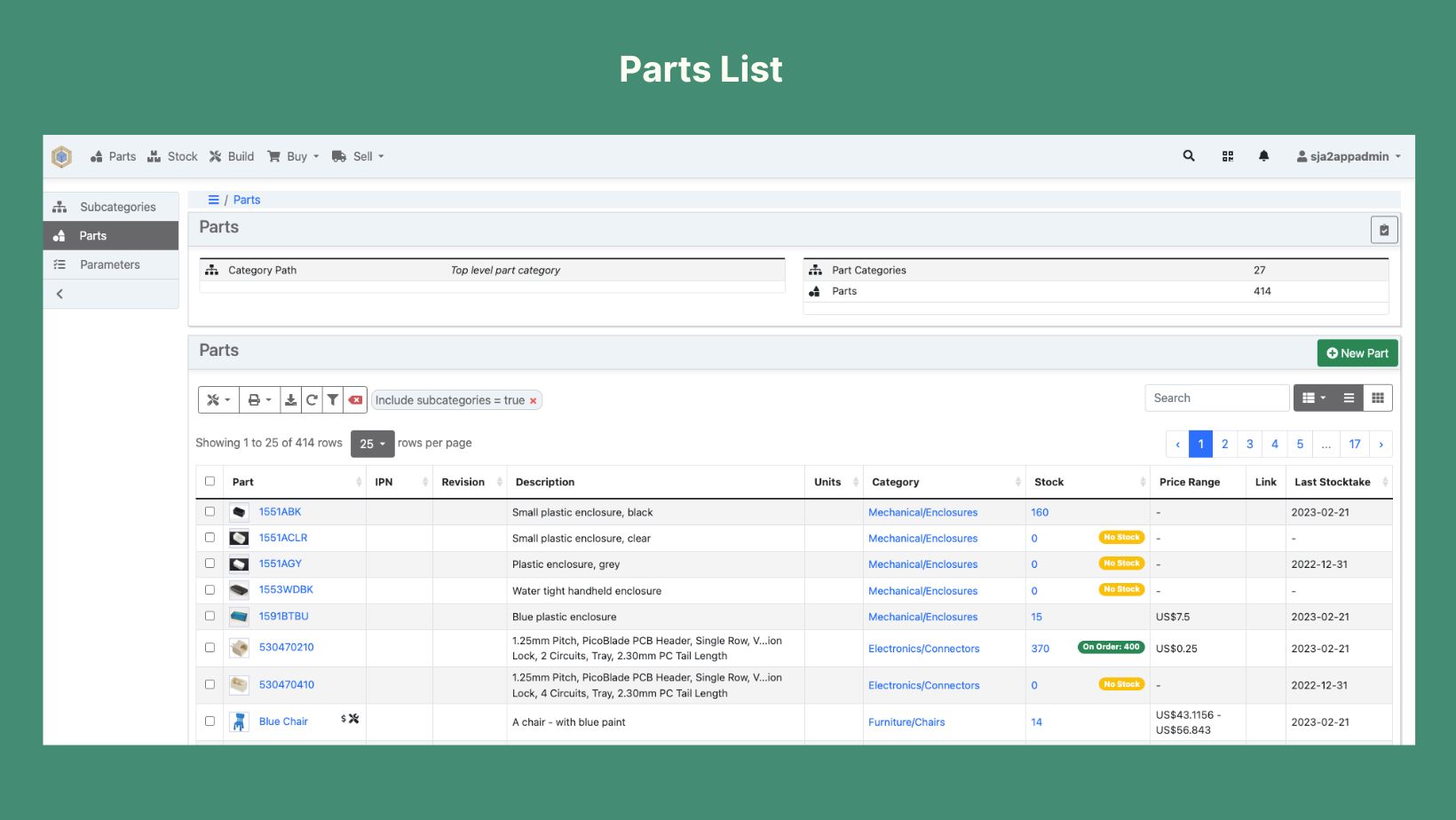1456x820 pixels.
Task: Switch to grid view of parts
Action: (1378, 398)
